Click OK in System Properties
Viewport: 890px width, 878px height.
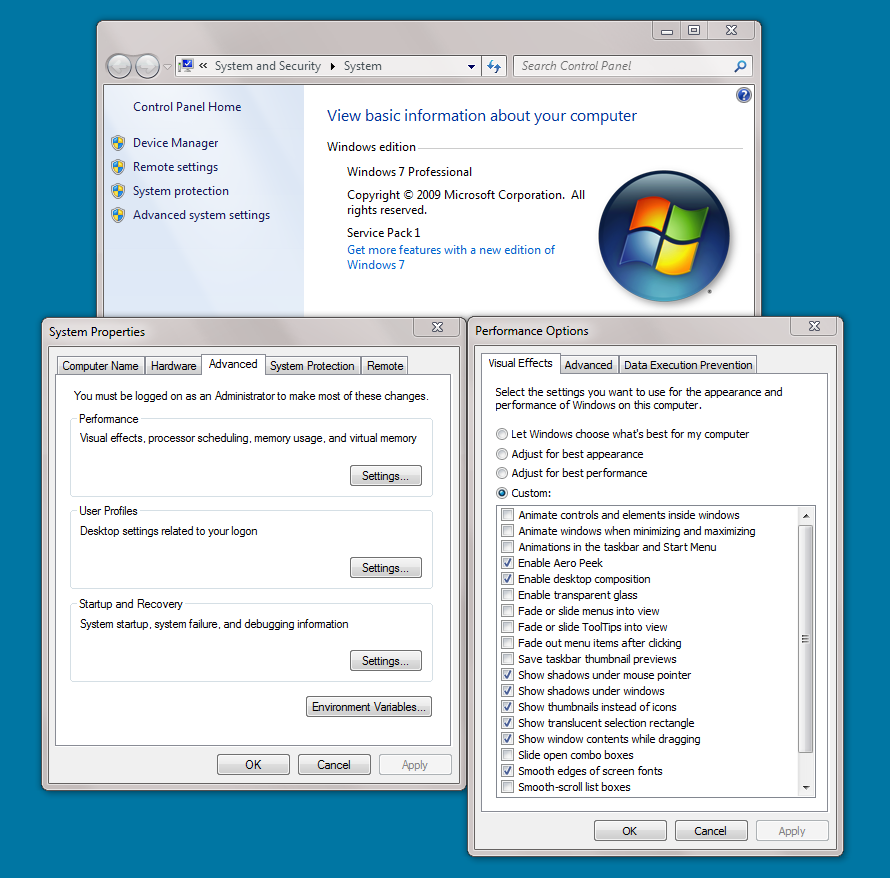(253, 764)
